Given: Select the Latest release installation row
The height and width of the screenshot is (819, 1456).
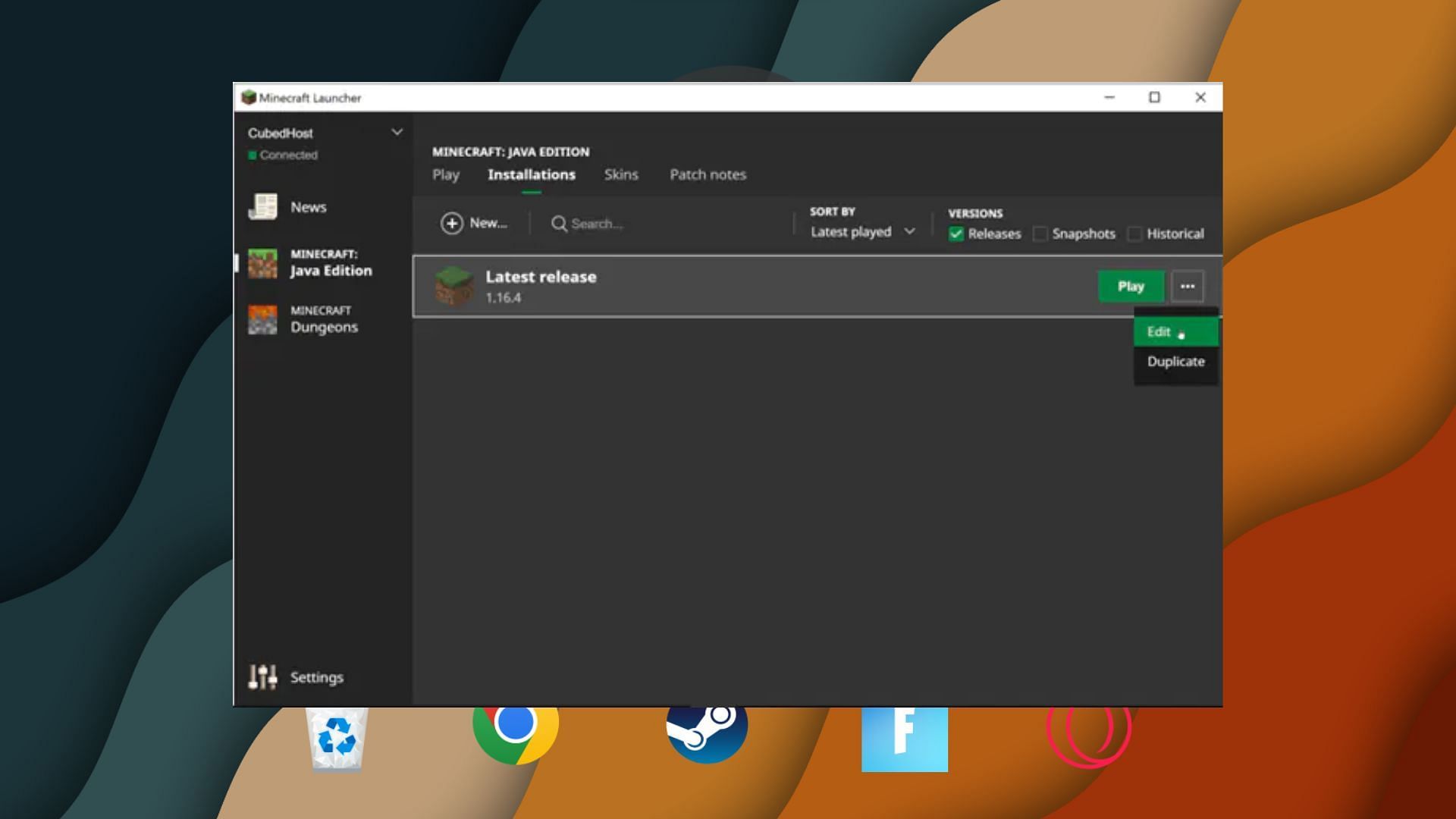Looking at the screenshot, I should pos(817,286).
